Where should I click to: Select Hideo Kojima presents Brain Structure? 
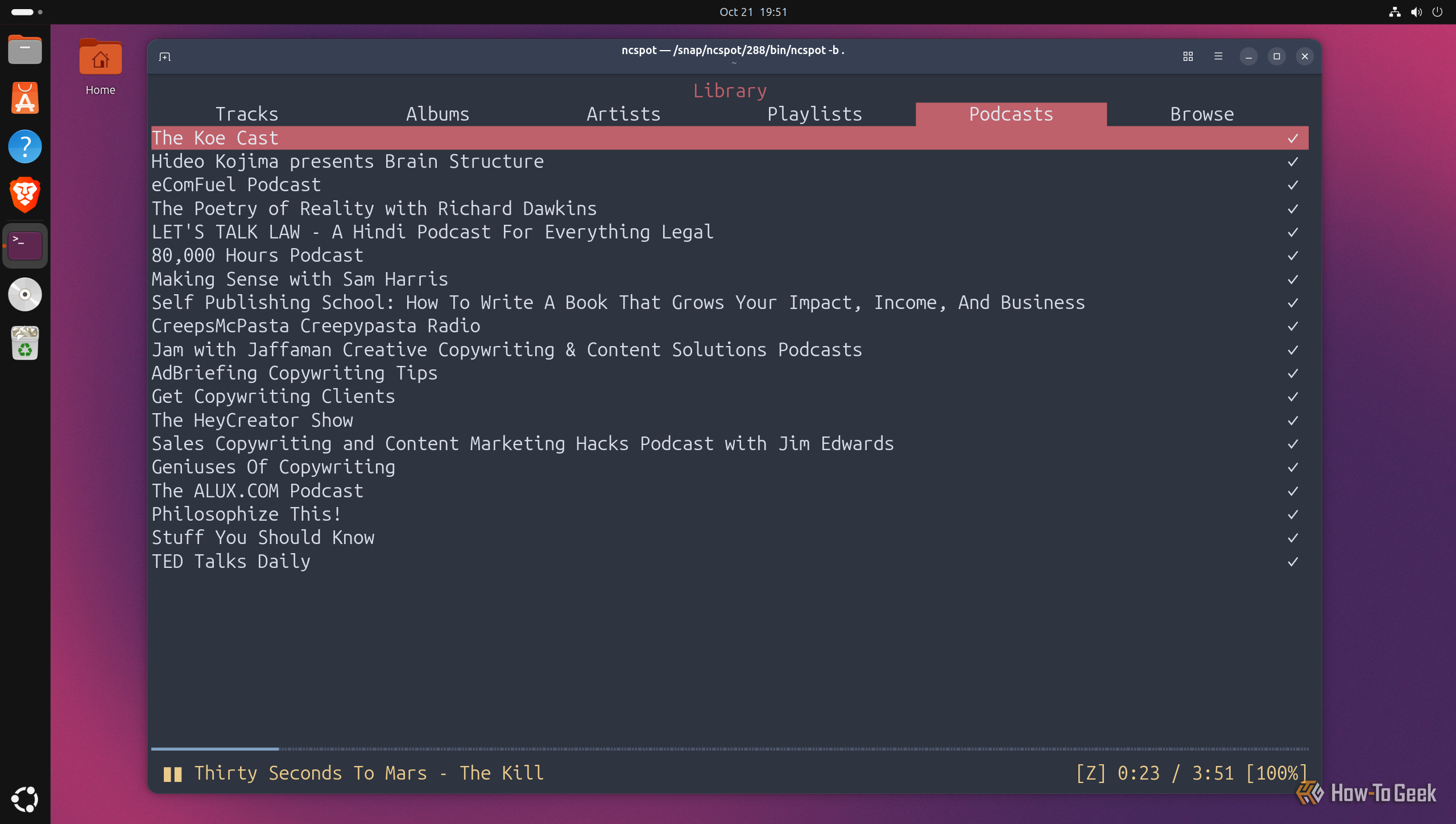(x=730, y=162)
